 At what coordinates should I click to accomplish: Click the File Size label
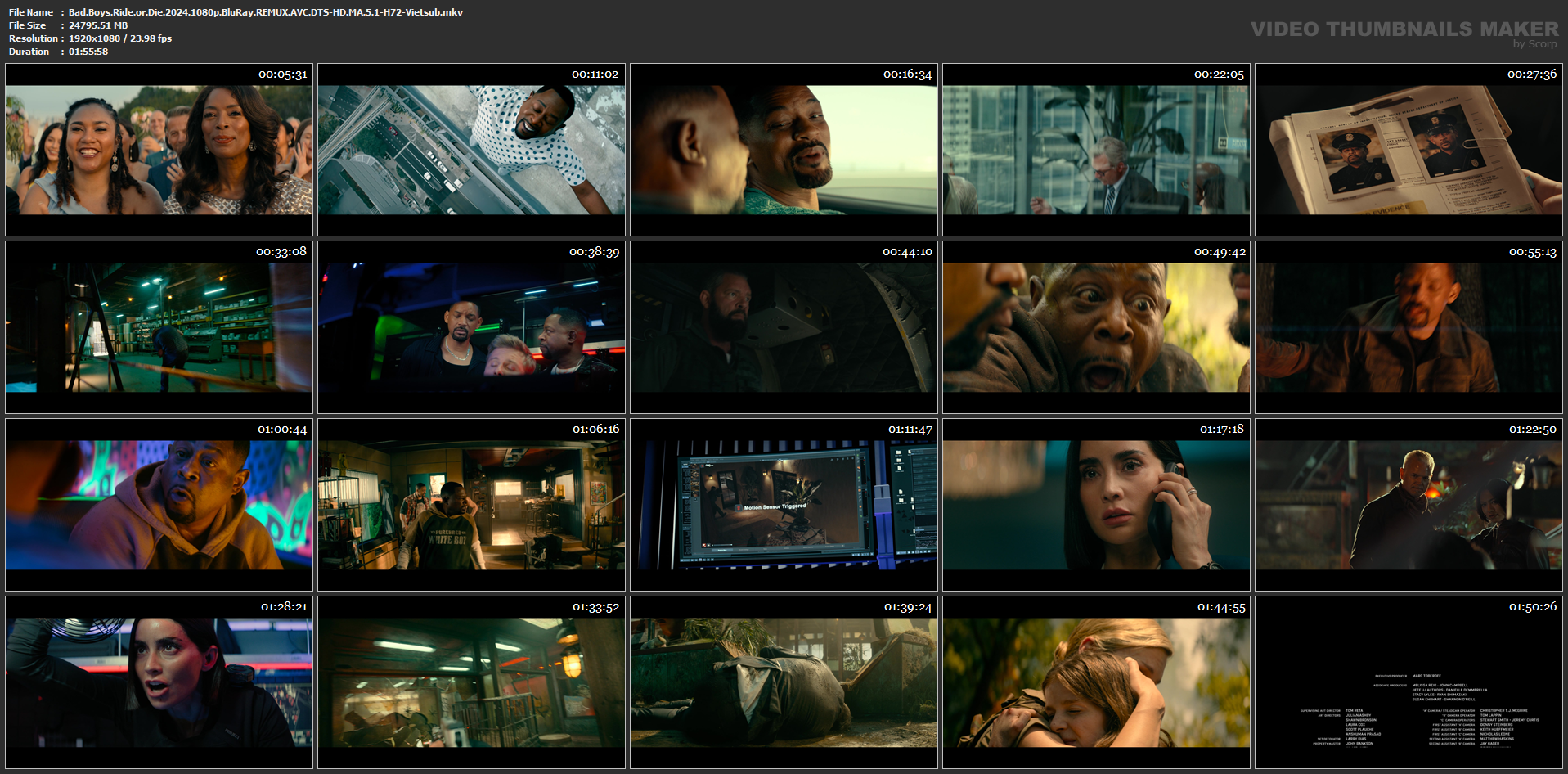tap(28, 25)
